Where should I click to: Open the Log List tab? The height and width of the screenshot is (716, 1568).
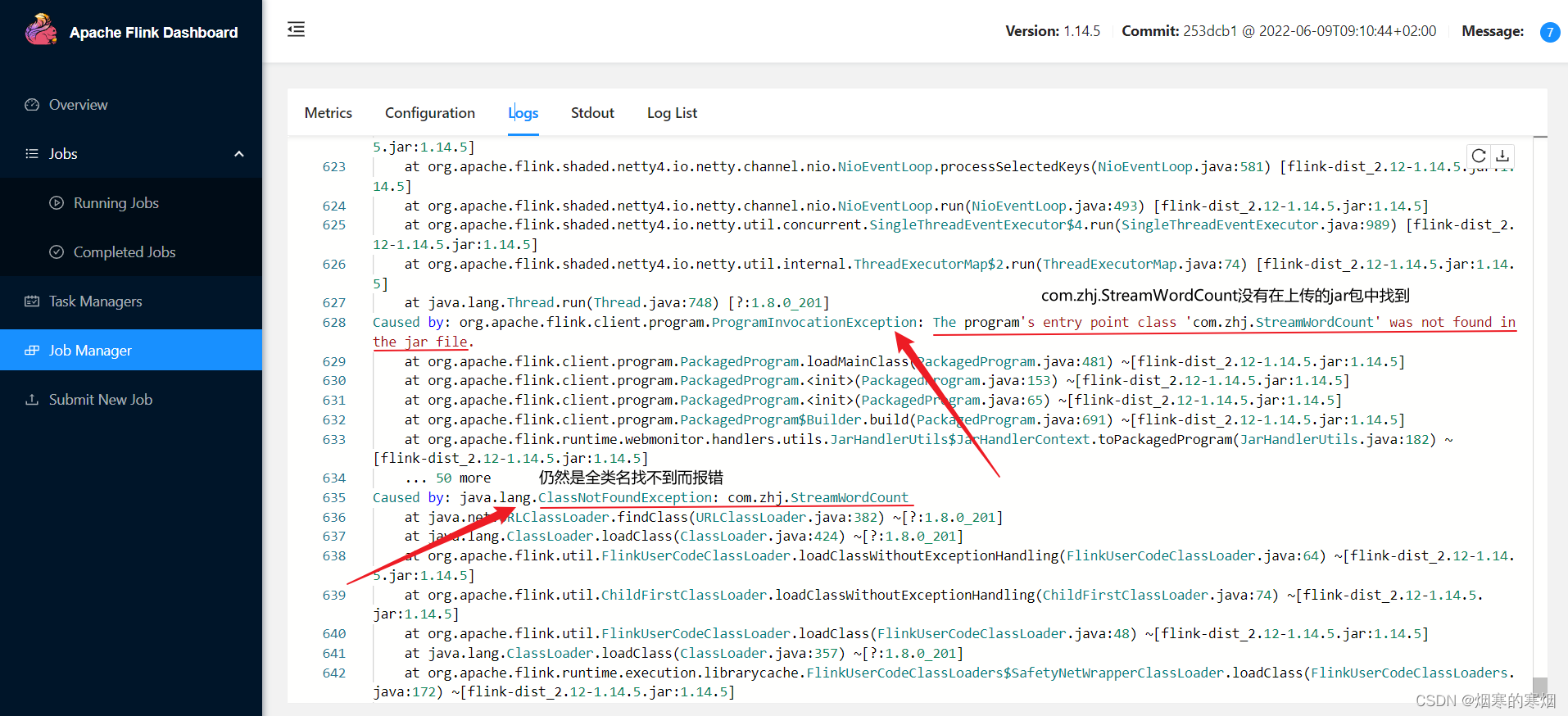[672, 113]
